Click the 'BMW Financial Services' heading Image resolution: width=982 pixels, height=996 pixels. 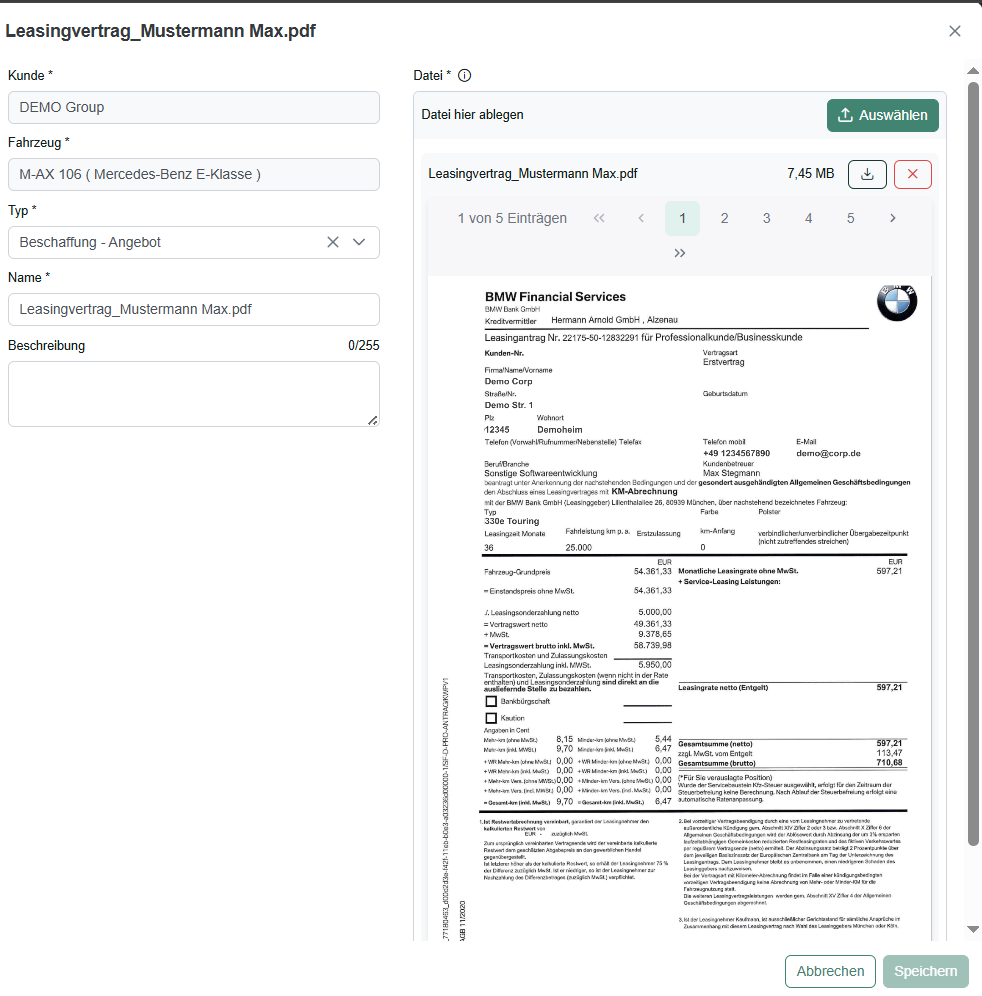[x=555, y=297]
